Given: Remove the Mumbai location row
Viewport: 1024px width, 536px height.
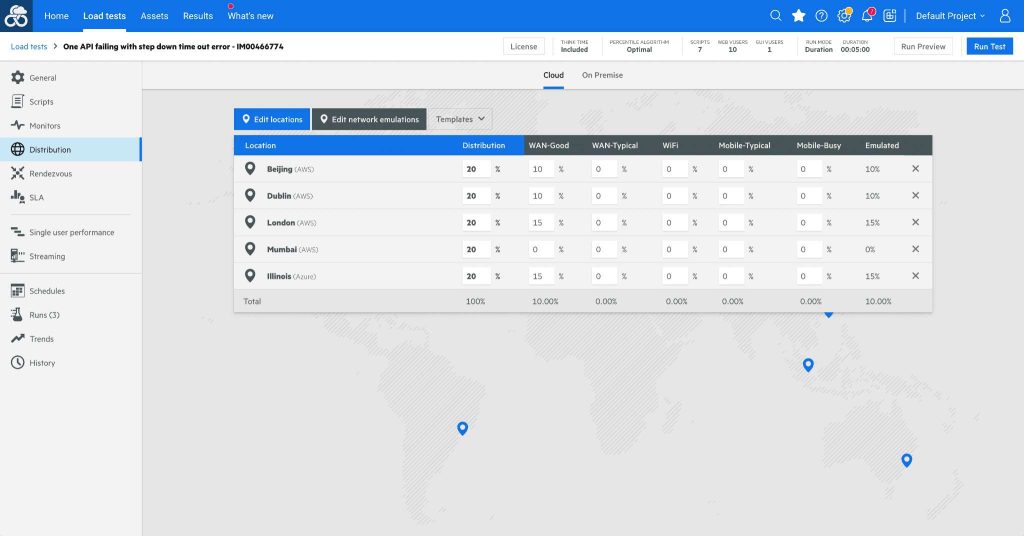Looking at the screenshot, I should point(916,249).
